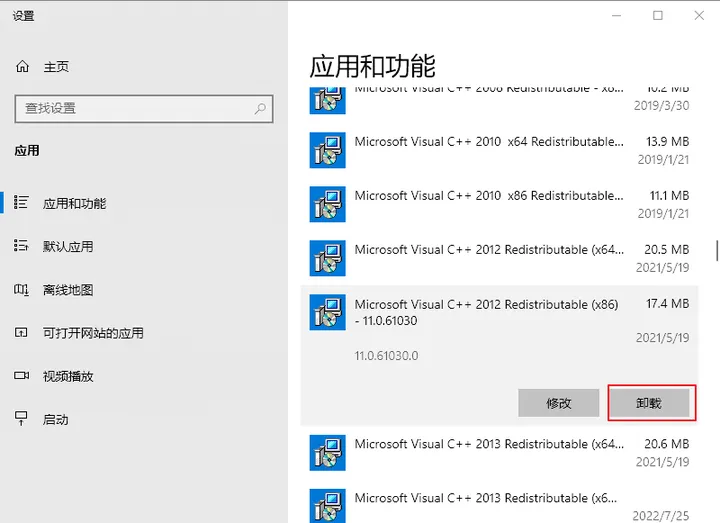Go to 默认应用 settings
Screen dimensions: 720x523
click(68, 247)
